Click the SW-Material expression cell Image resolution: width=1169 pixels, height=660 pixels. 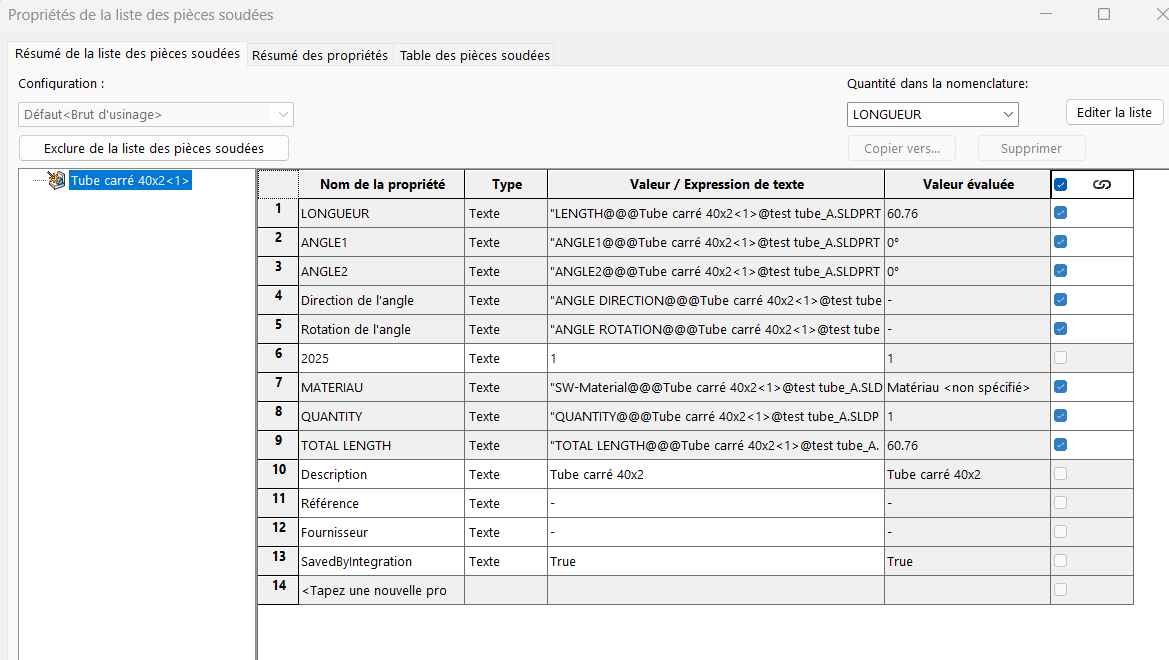(716, 387)
